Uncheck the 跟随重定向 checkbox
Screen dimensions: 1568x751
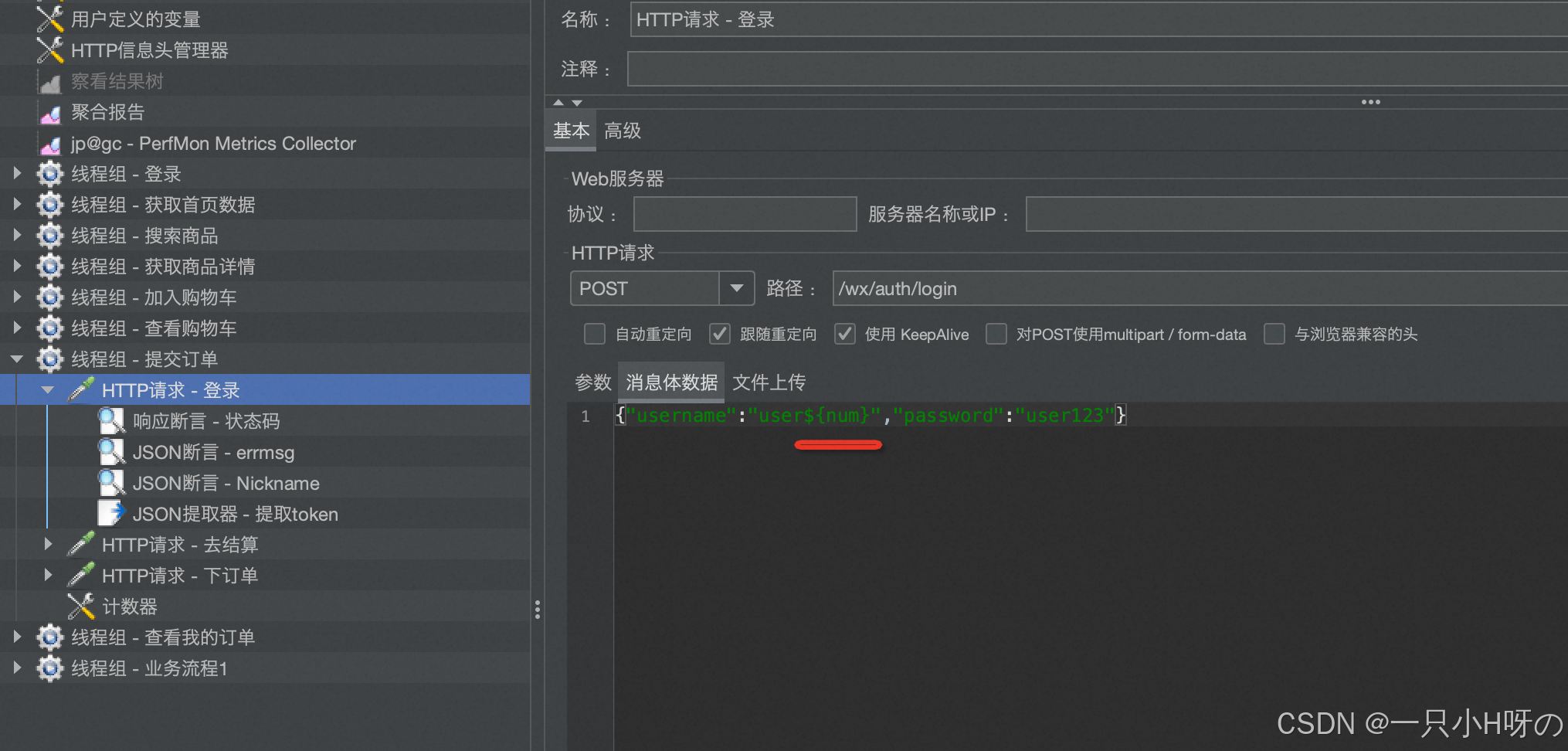coord(720,334)
